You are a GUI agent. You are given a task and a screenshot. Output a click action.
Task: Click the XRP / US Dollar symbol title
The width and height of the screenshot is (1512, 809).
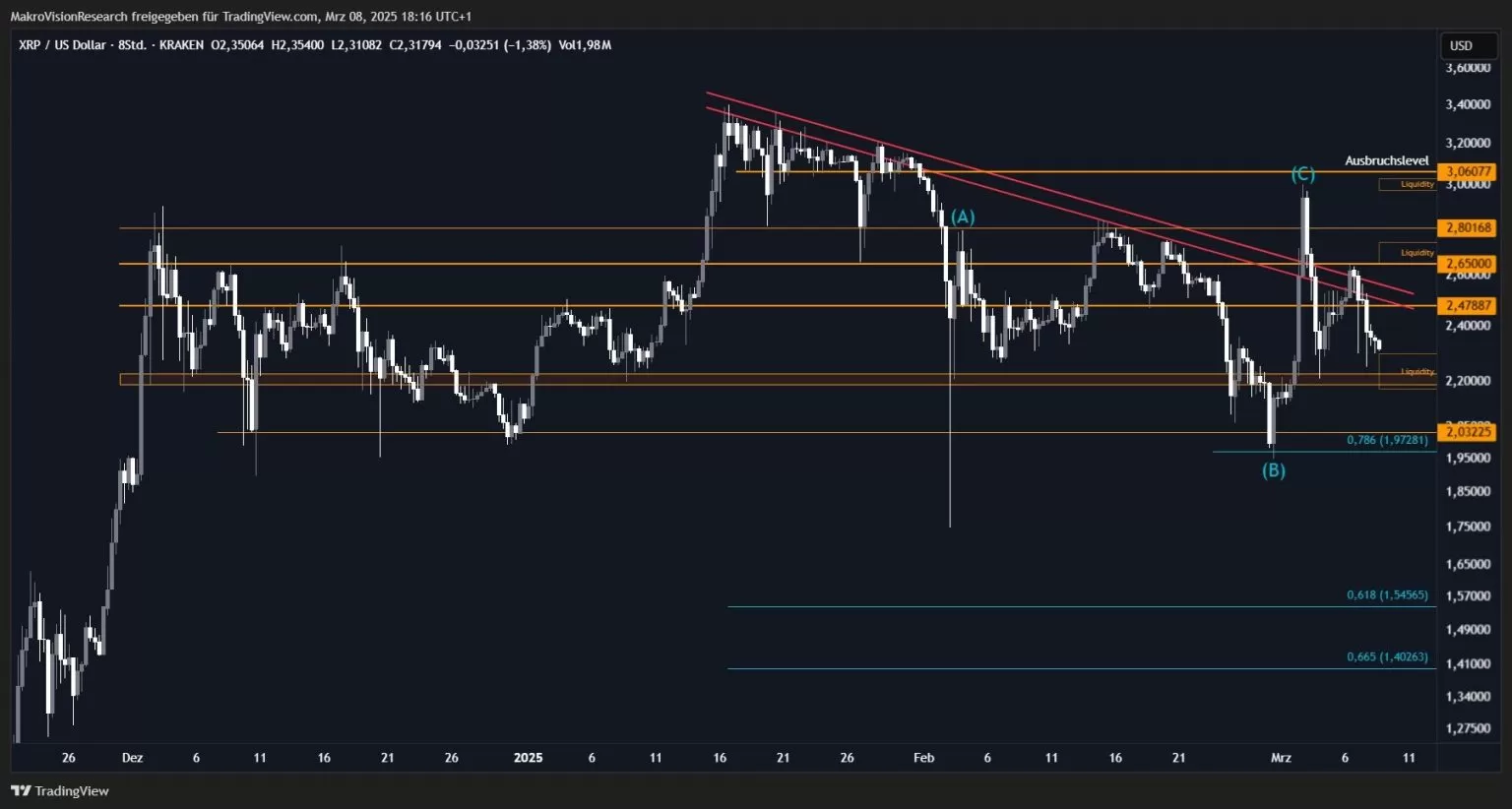[x=62, y=45]
